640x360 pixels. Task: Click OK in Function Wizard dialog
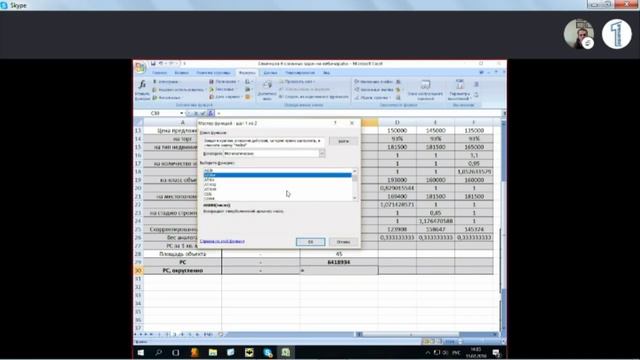point(311,242)
